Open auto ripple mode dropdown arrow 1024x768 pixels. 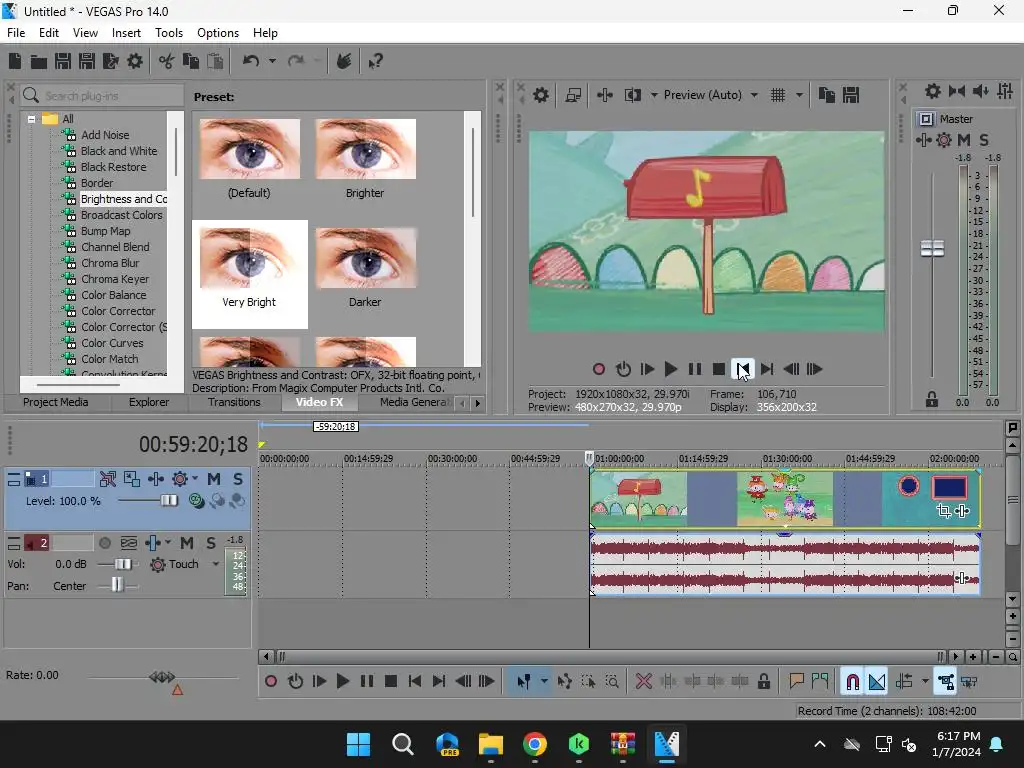pos(925,682)
